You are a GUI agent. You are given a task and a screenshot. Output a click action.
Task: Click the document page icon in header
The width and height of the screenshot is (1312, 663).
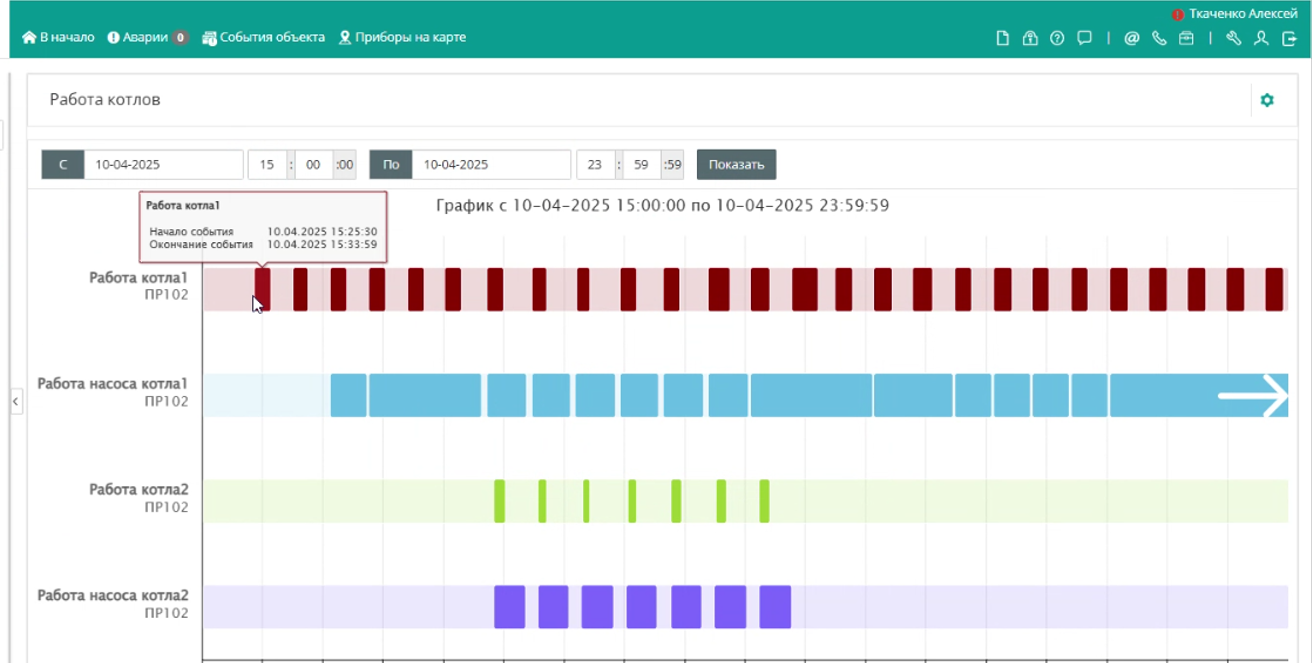click(x=1003, y=38)
